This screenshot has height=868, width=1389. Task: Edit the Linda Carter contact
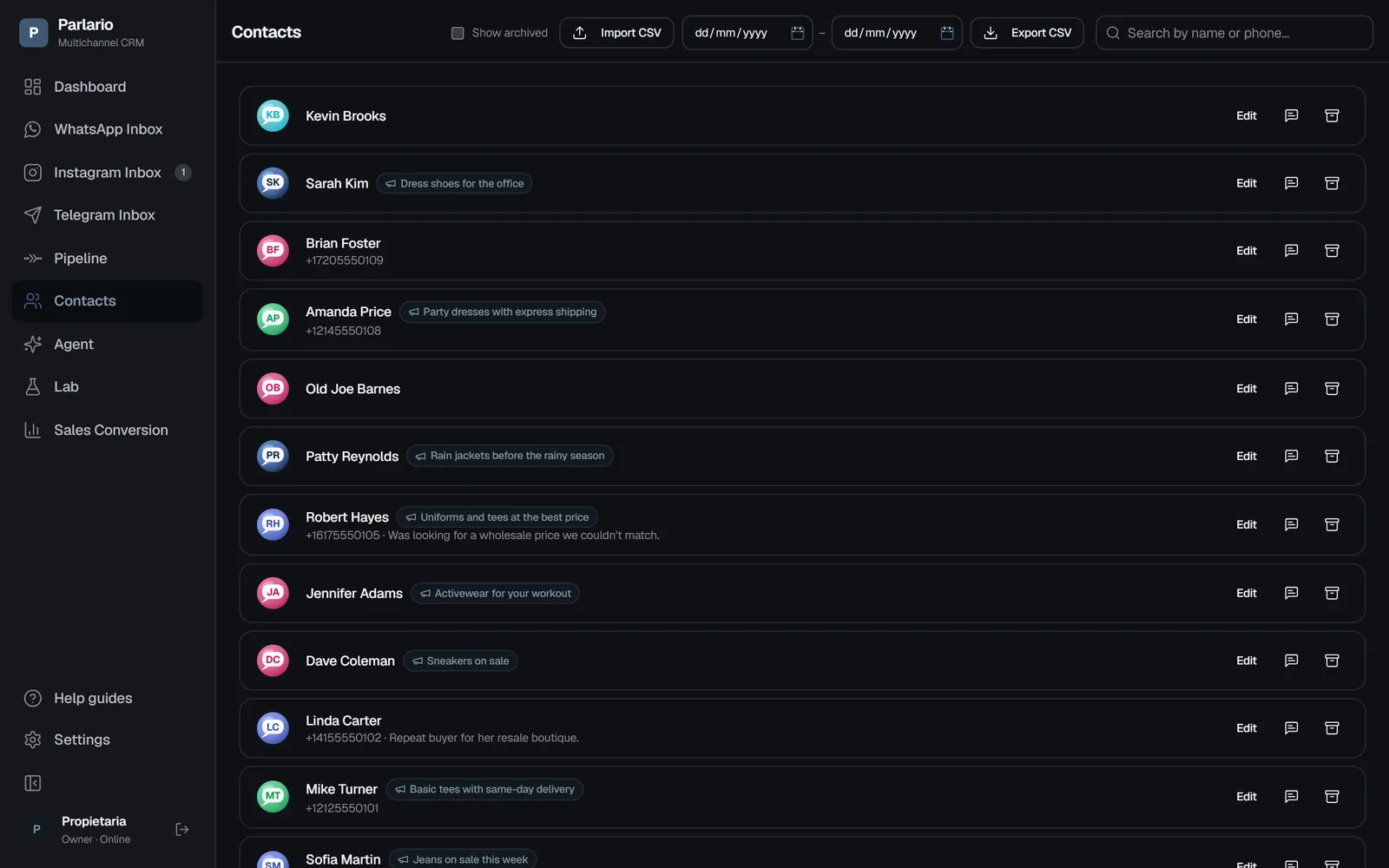click(1247, 728)
